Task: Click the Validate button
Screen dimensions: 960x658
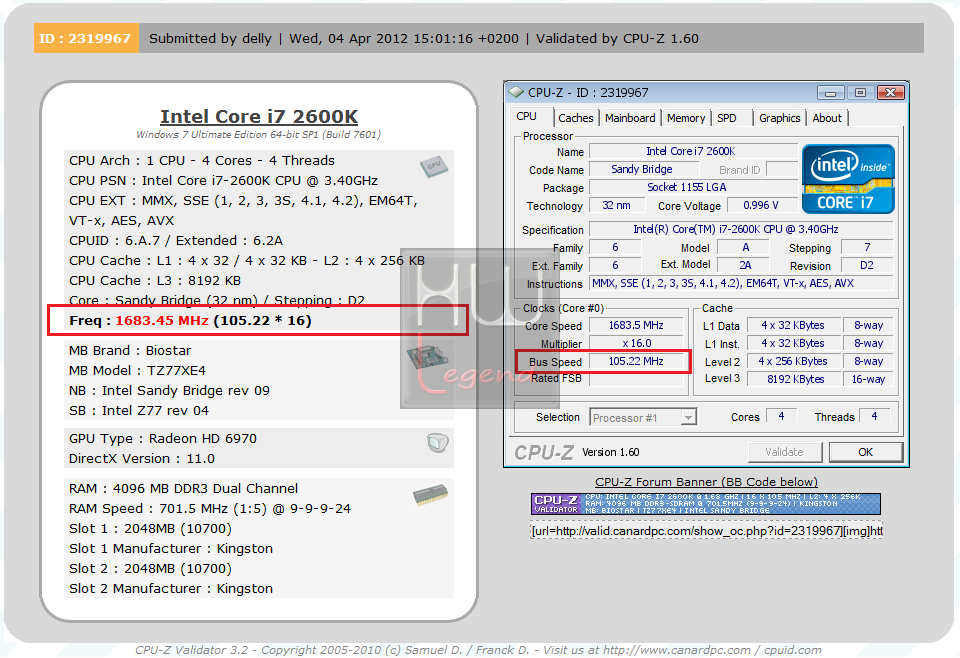Action: point(784,452)
